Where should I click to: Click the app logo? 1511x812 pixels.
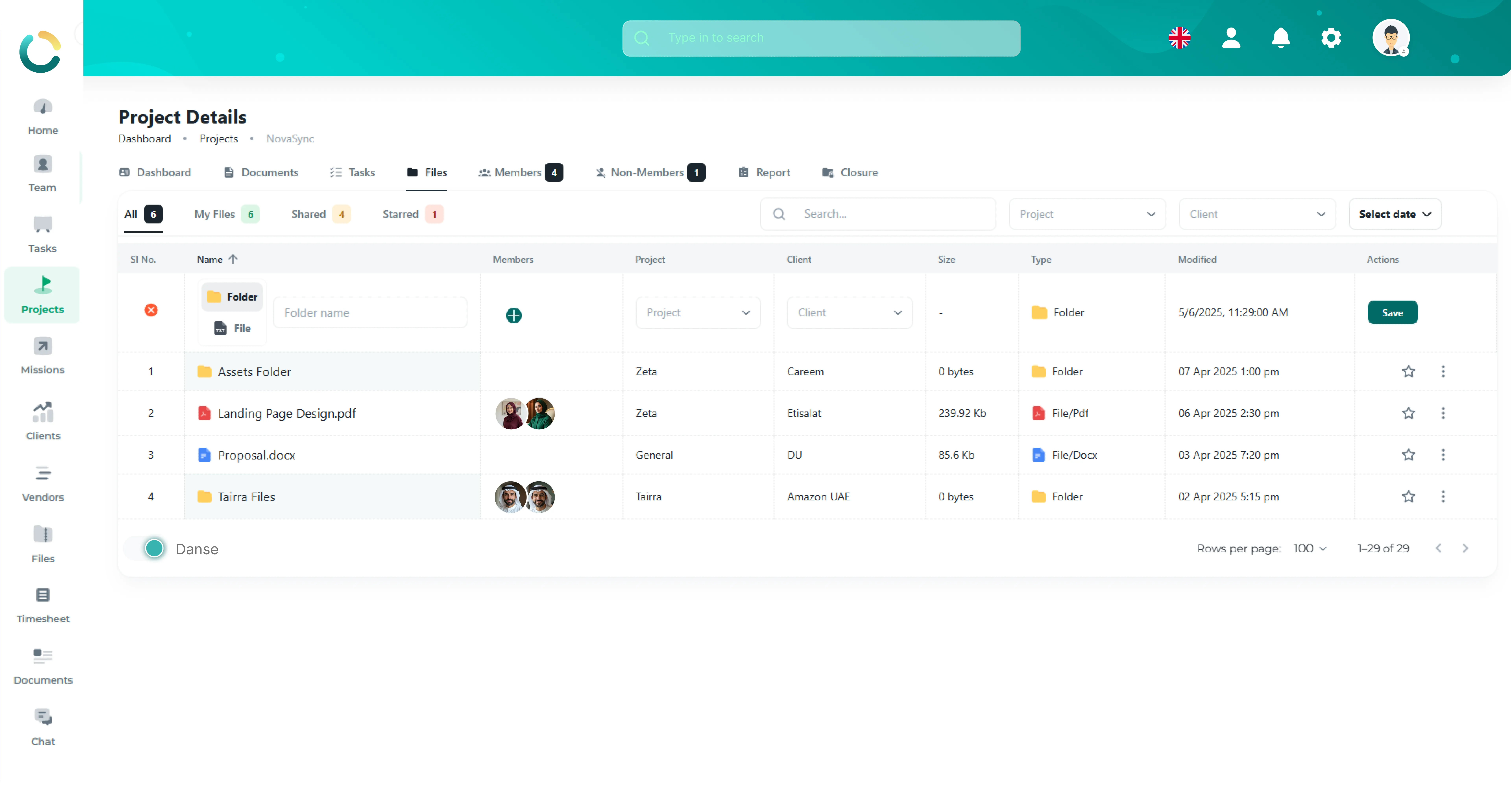click(x=40, y=52)
